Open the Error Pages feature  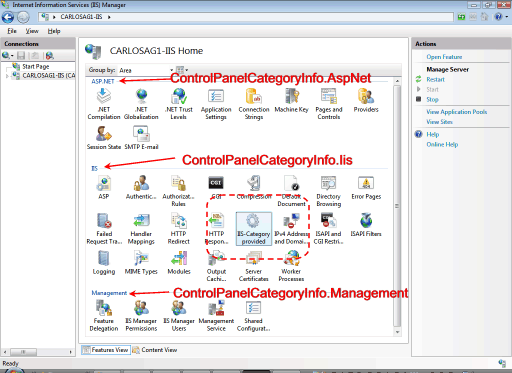coord(366,187)
